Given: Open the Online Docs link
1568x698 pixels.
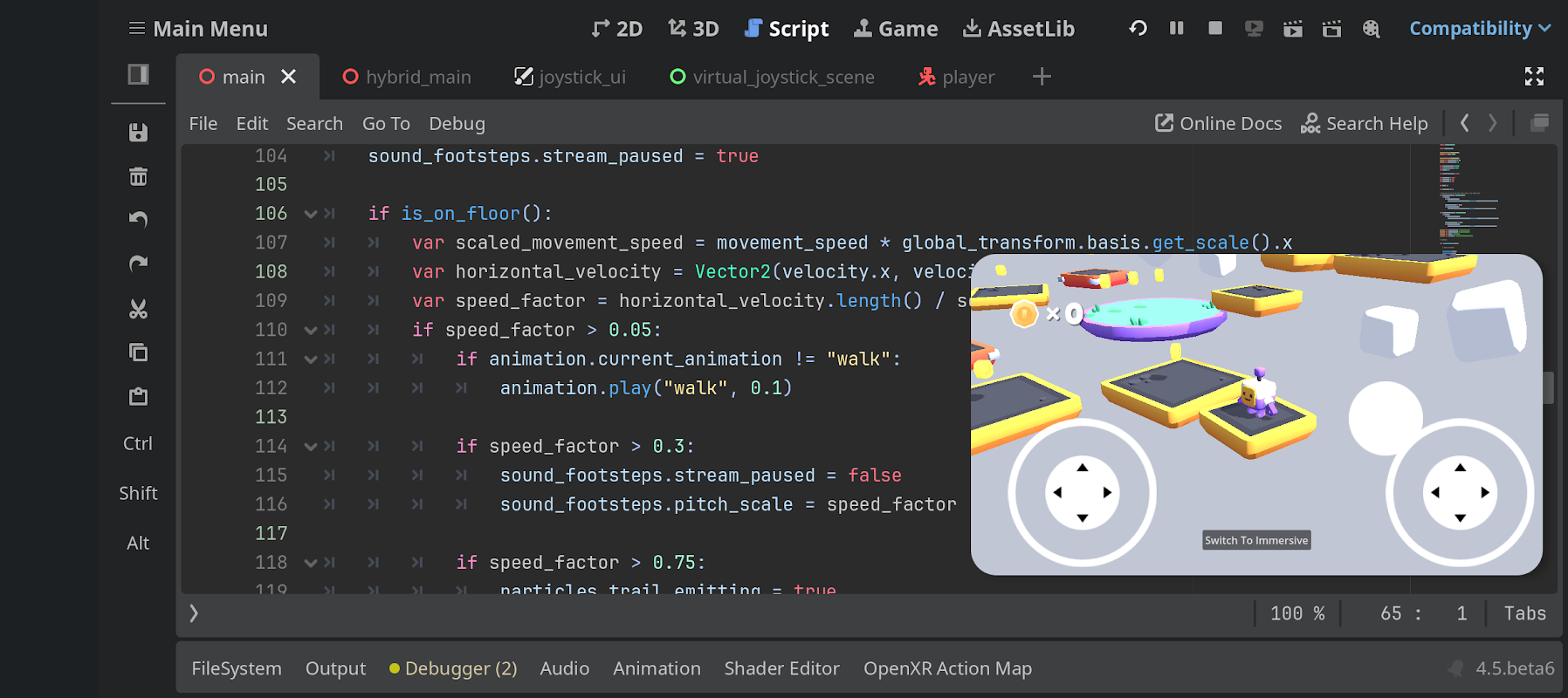Looking at the screenshot, I should click(1219, 124).
